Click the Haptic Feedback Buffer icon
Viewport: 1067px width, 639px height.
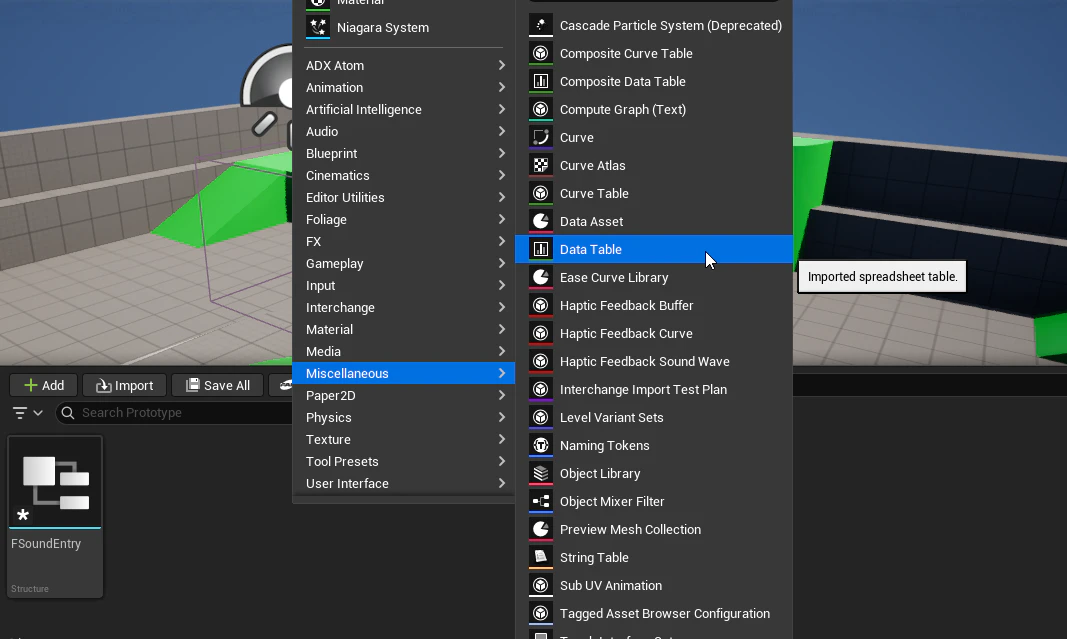[540, 306]
